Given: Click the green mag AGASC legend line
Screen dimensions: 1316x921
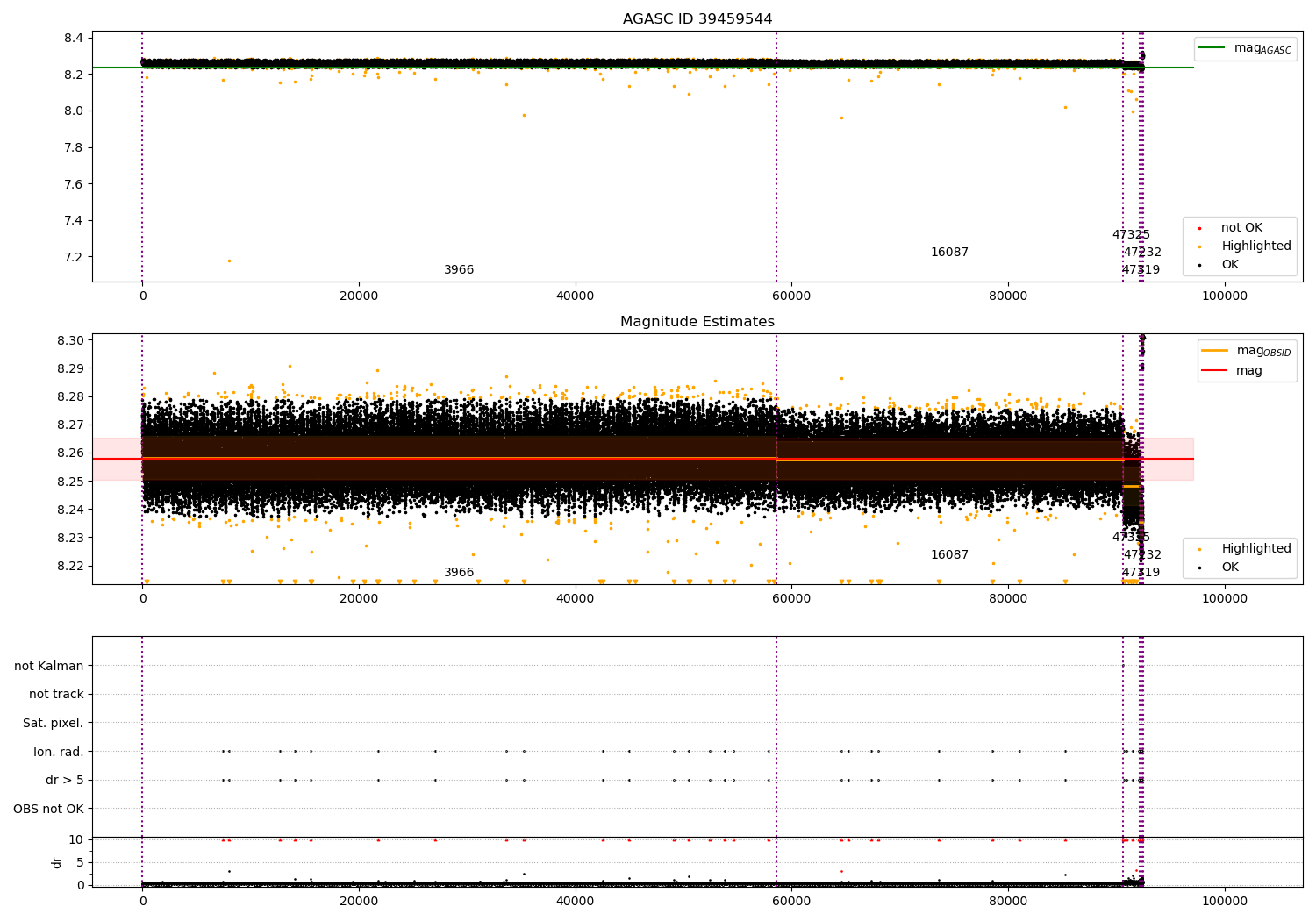Looking at the screenshot, I should pyautogui.click(x=1212, y=48).
